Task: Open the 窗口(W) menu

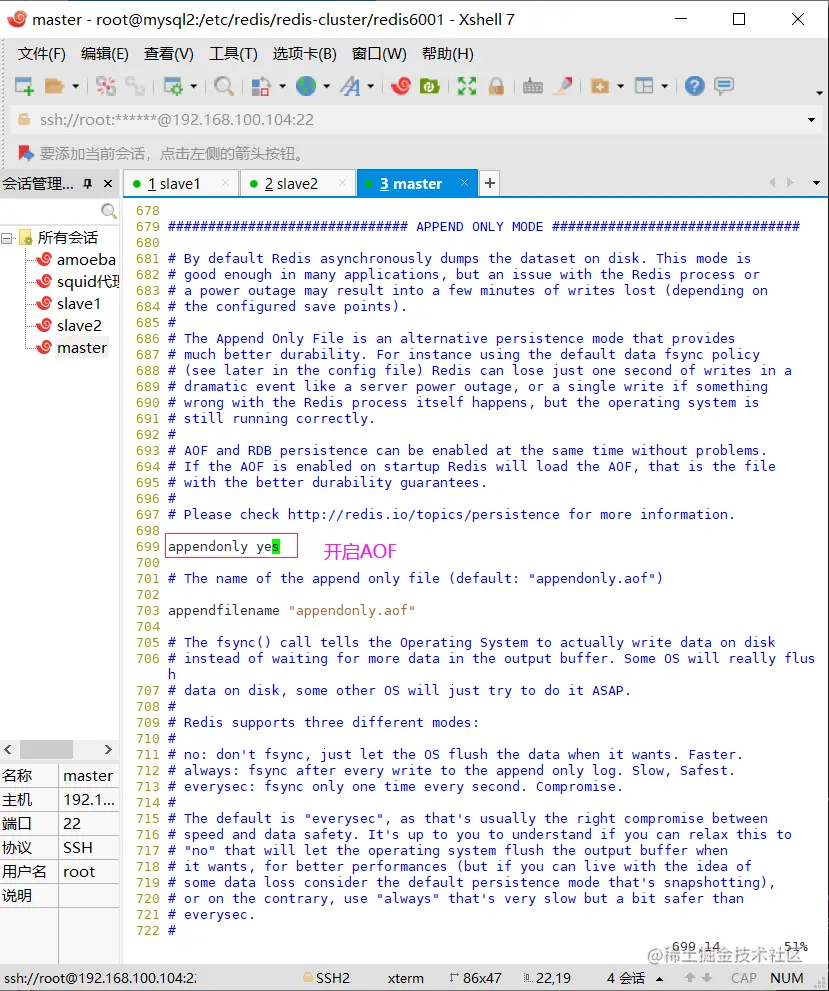Action: click(x=379, y=54)
